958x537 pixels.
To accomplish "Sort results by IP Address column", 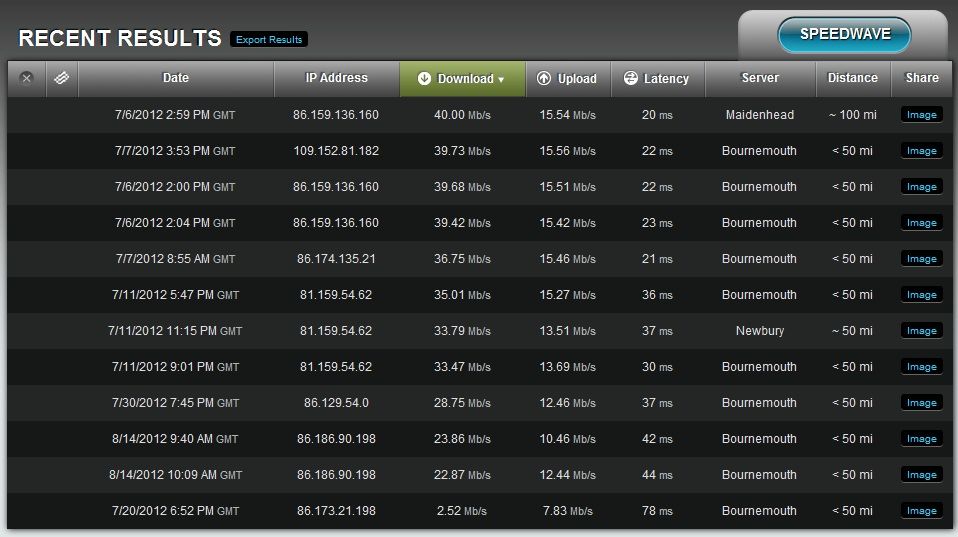I will pos(337,78).
